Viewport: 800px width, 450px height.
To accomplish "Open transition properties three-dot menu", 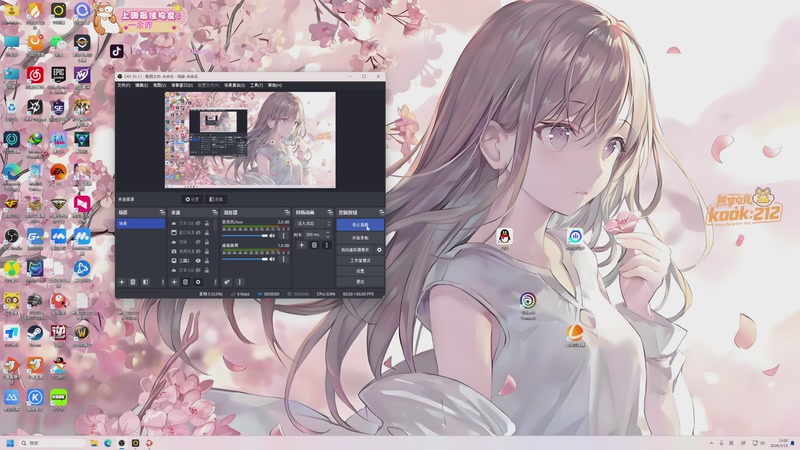I will (327, 245).
